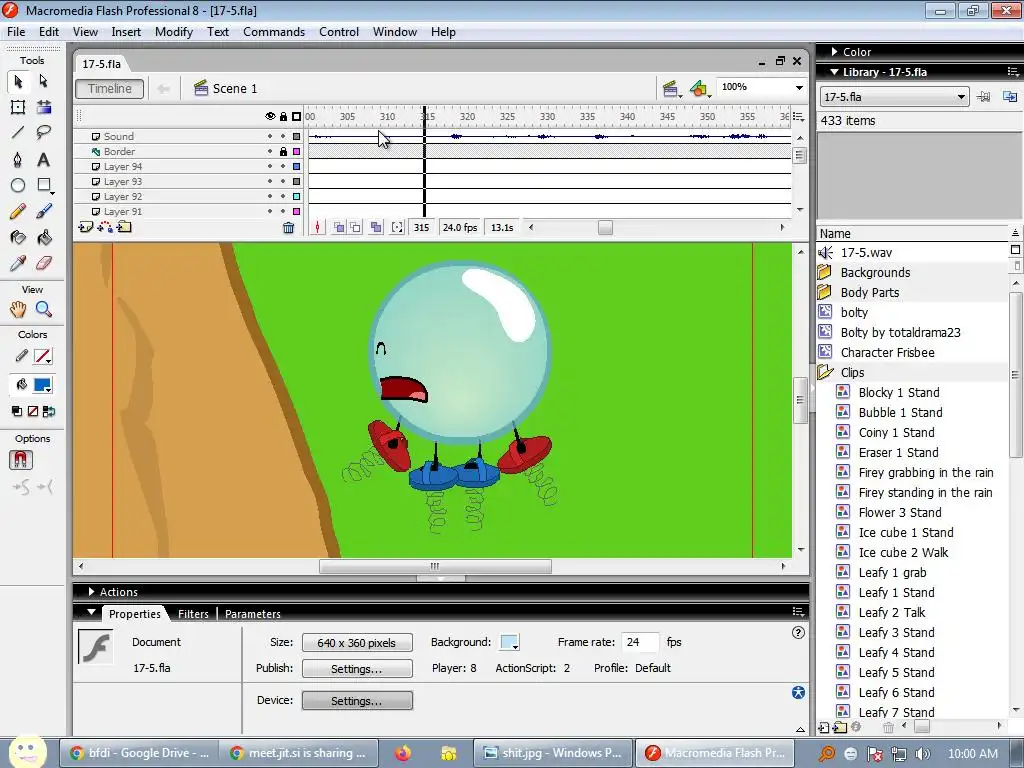1024x768 pixels.
Task: Toggle outline square for Layer 93
Action: tap(296, 182)
